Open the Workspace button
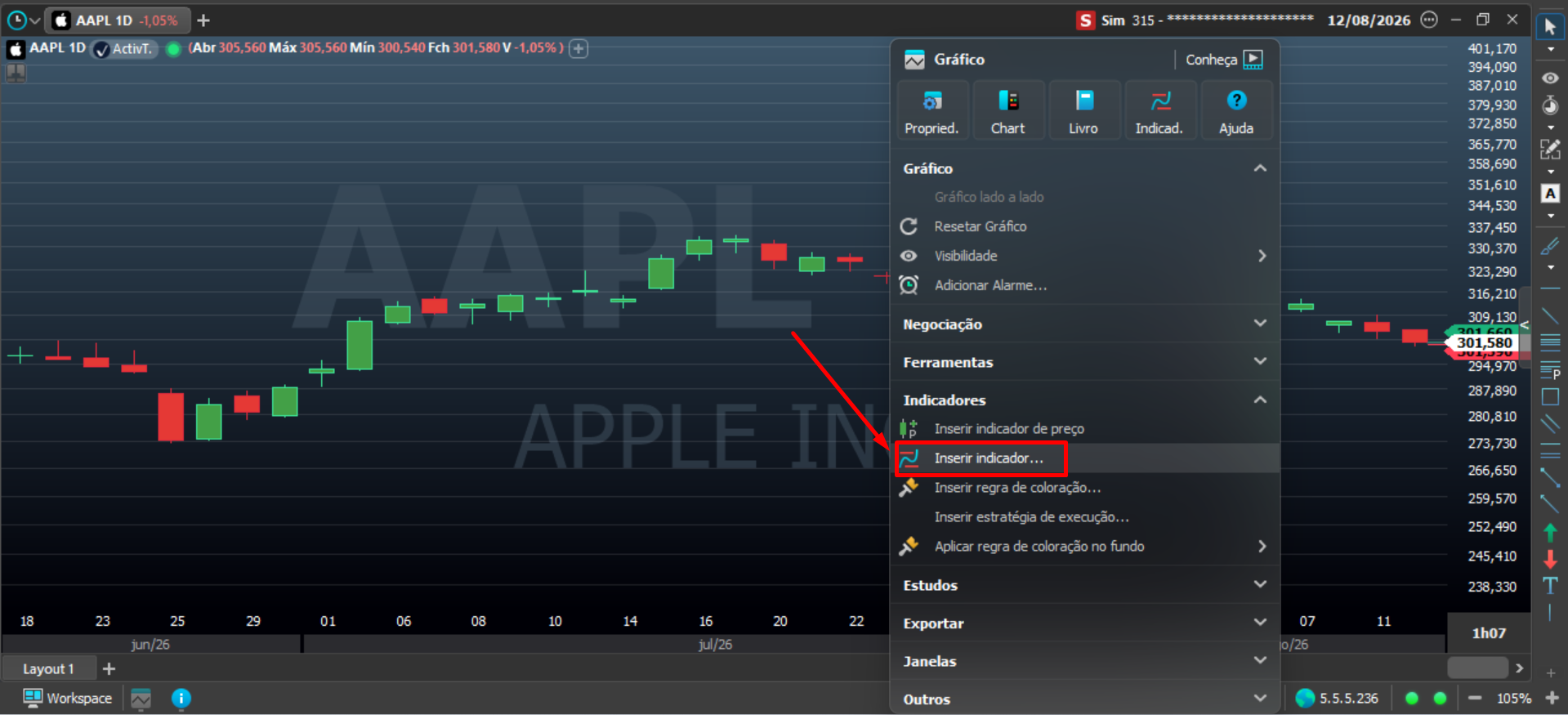 point(68,699)
